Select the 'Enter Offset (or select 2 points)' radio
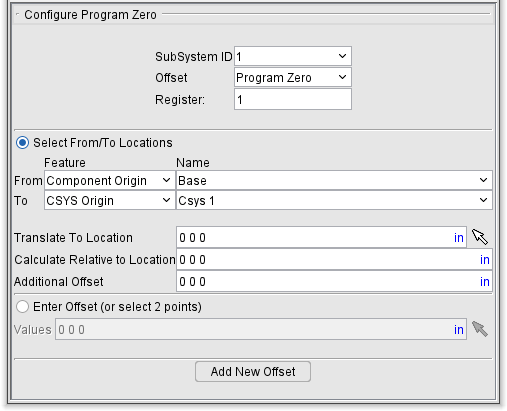 23,306
